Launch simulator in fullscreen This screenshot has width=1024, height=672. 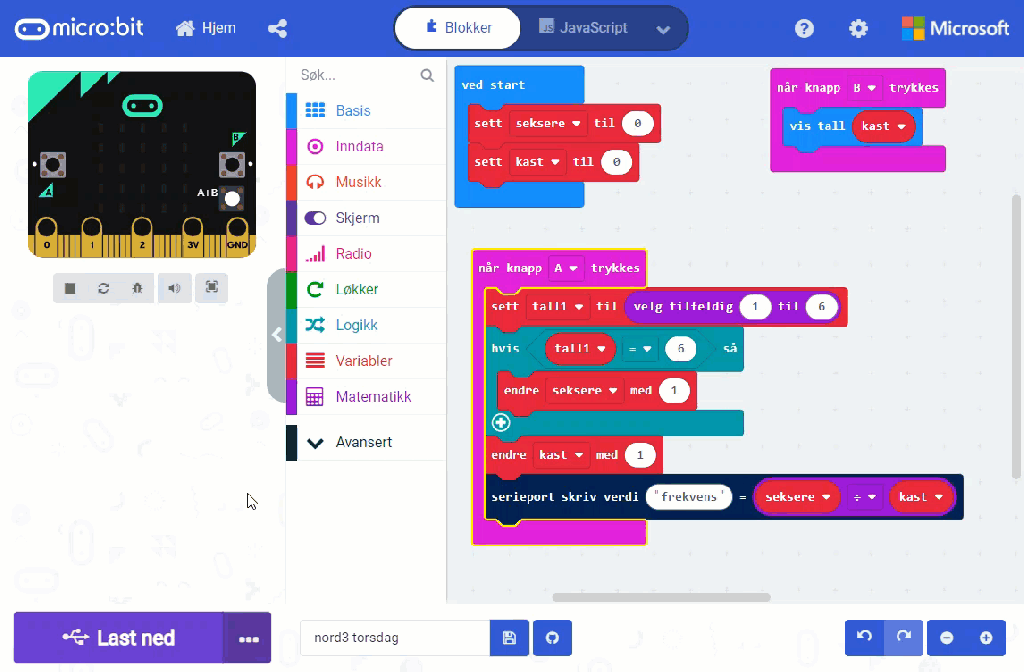point(211,288)
